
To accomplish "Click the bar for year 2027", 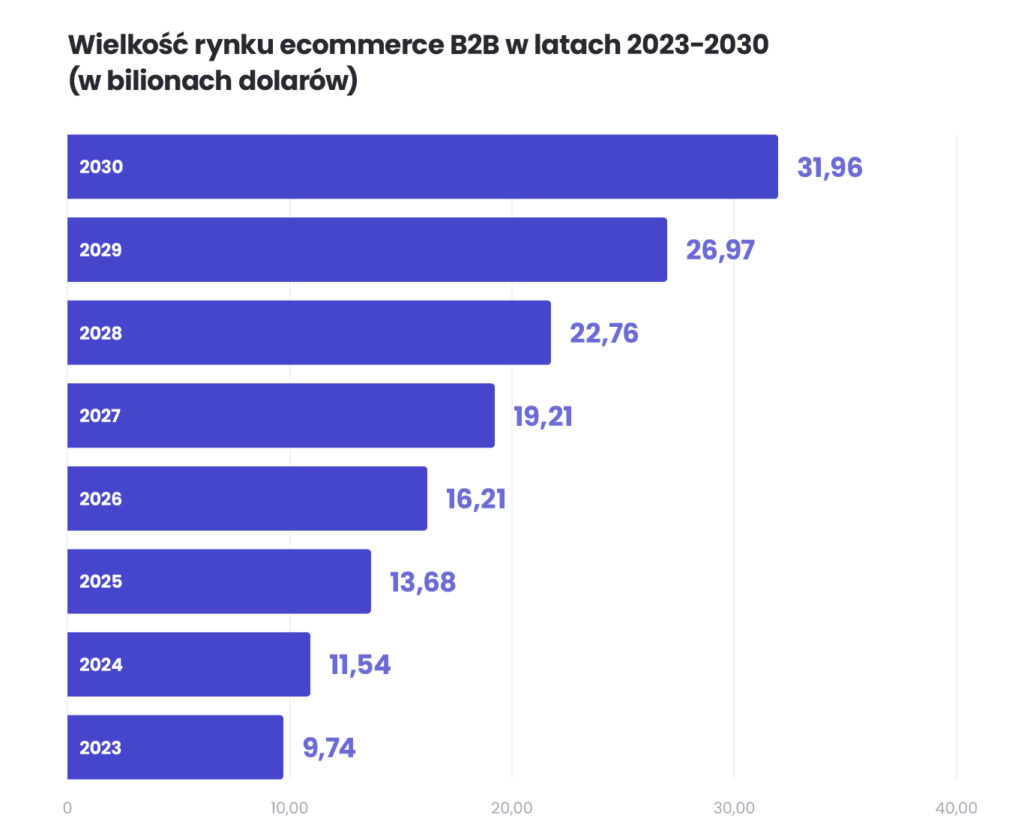I will pos(280,415).
